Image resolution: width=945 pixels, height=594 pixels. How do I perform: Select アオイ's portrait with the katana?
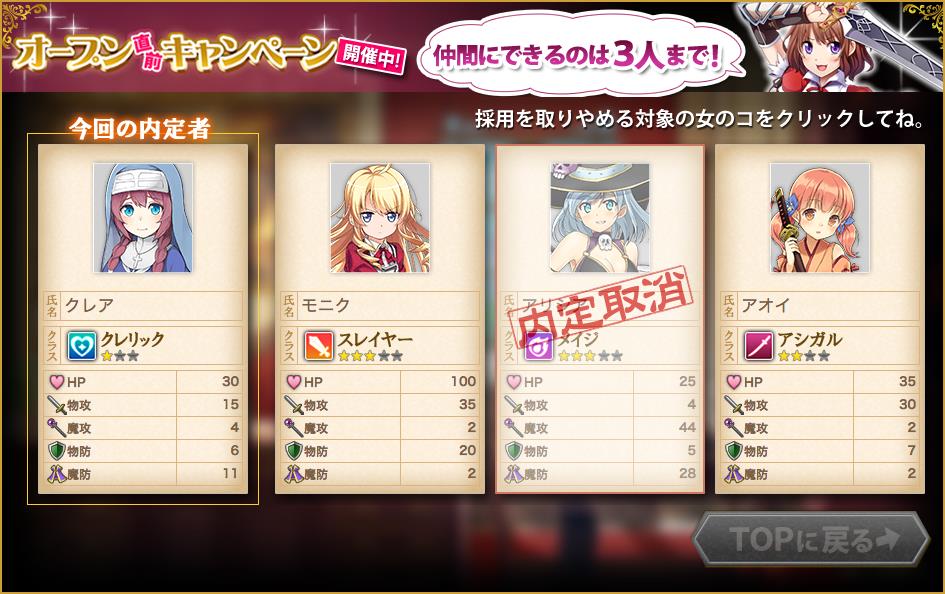820,217
